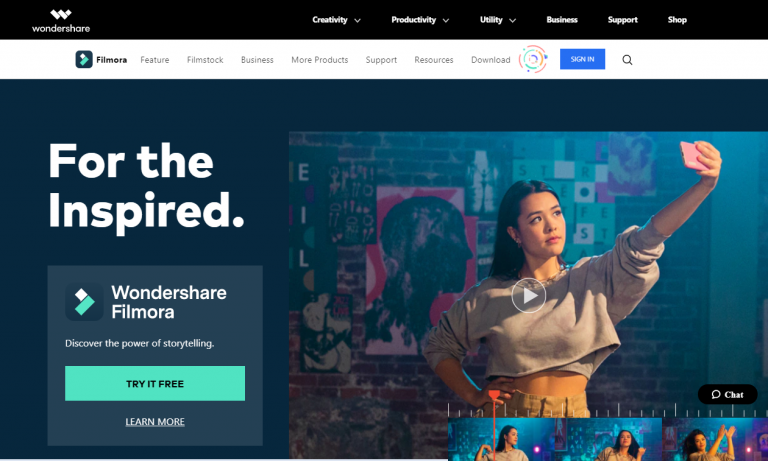Click the TRY IT FREE button
Viewport: 768px width, 461px height.
155,384
